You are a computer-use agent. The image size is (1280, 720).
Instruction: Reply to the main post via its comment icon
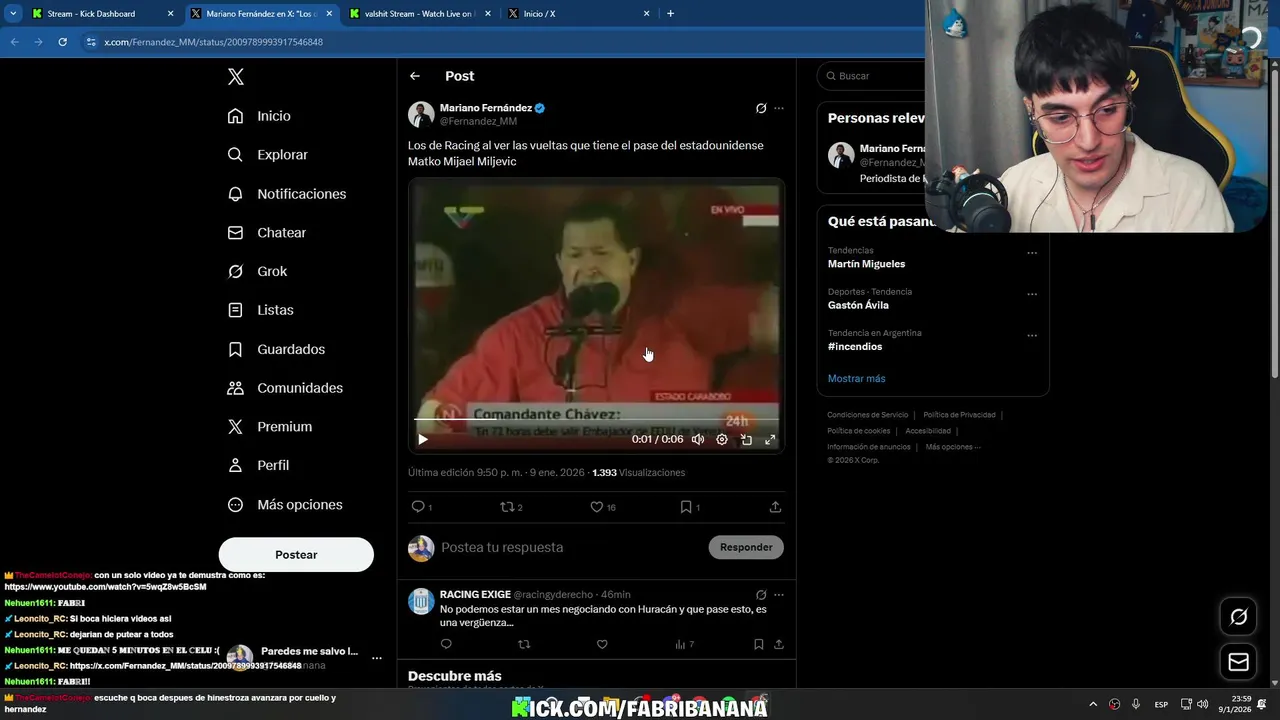(x=418, y=507)
